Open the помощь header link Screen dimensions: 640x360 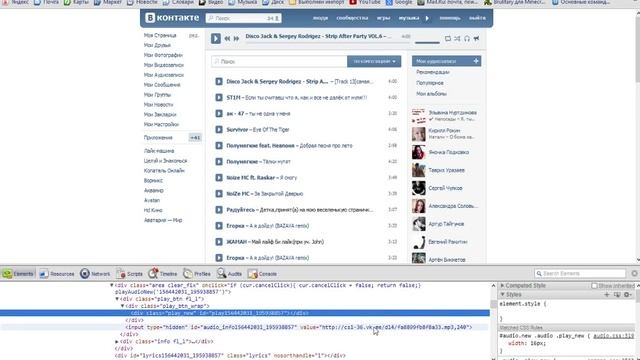click(450, 18)
